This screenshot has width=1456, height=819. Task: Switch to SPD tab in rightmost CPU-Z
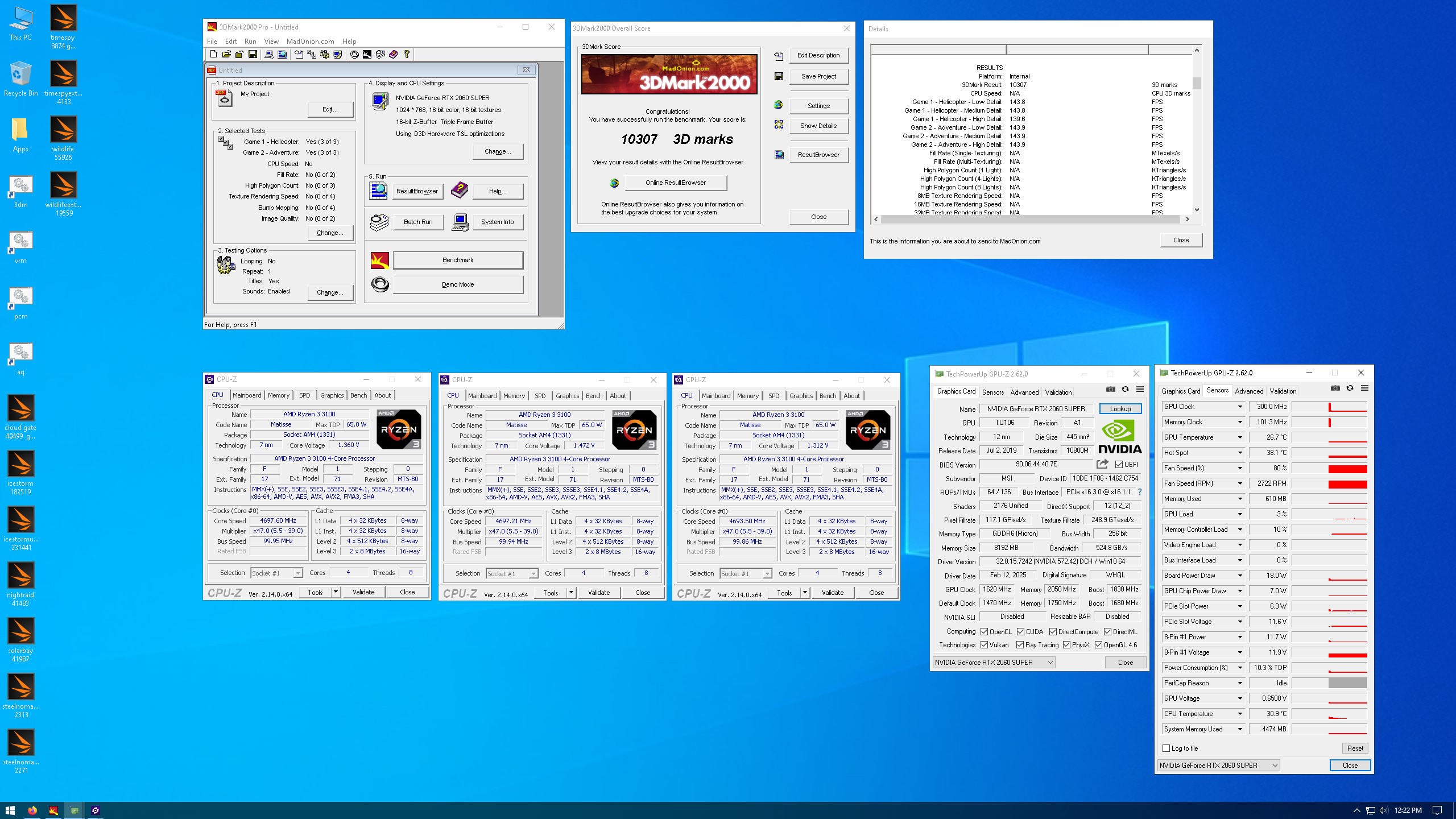[x=773, y=396]
